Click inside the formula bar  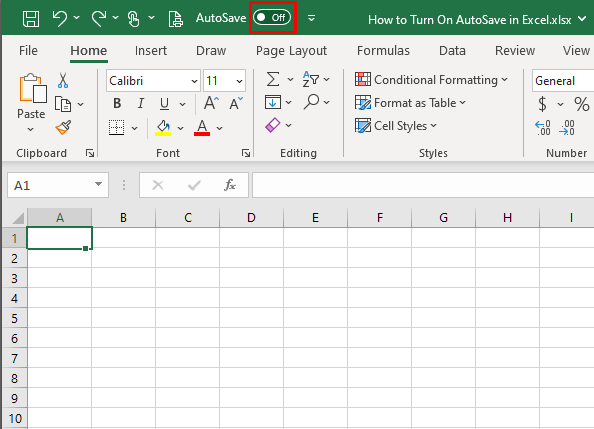pos(423,185)
